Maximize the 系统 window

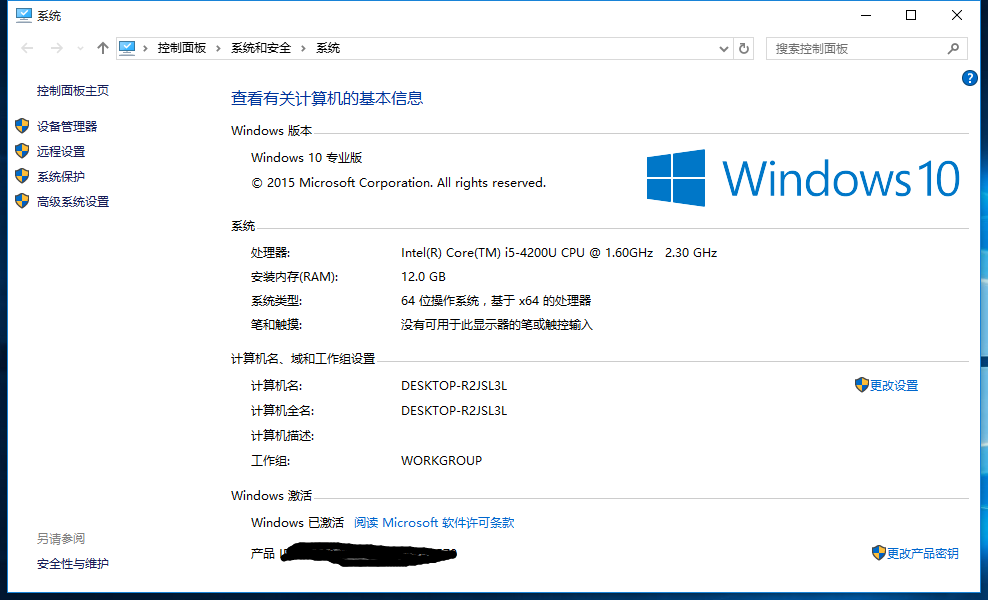coord(911,15)
